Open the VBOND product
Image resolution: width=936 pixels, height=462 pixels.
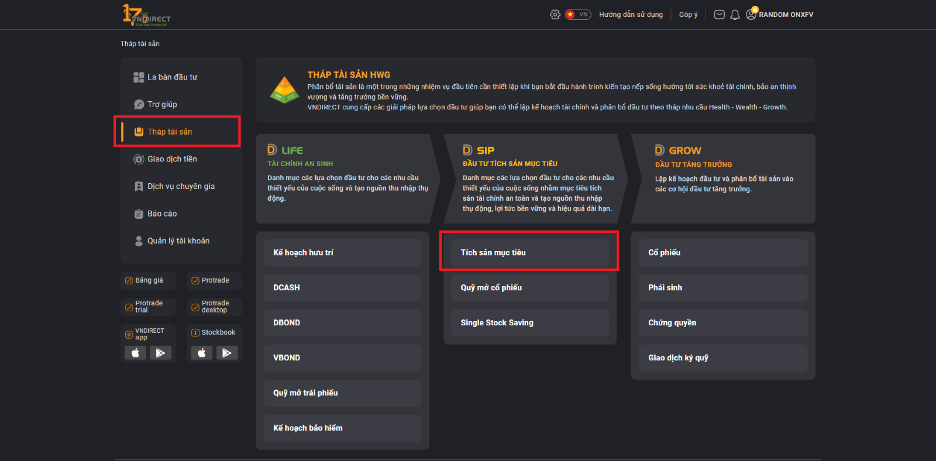click(343, 358)
